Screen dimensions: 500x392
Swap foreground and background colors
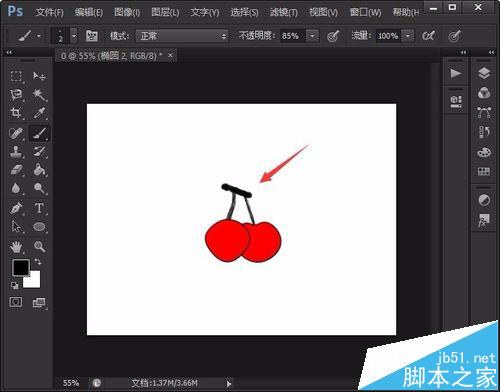pyautogui.click(x=38, y=262)
